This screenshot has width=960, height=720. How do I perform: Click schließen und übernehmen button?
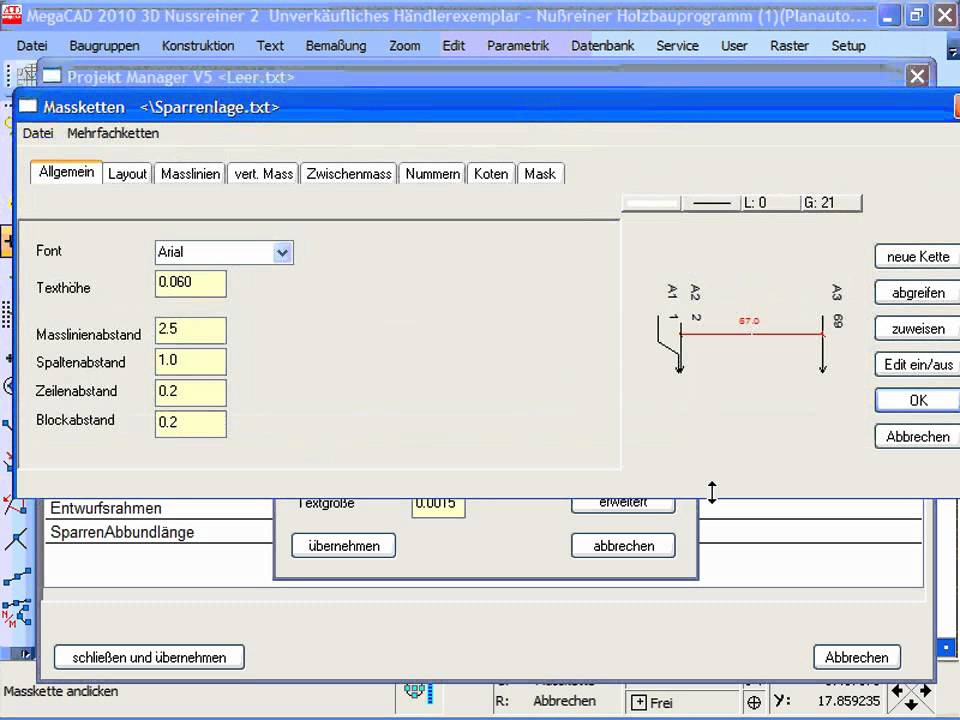(x=149, y=657)
